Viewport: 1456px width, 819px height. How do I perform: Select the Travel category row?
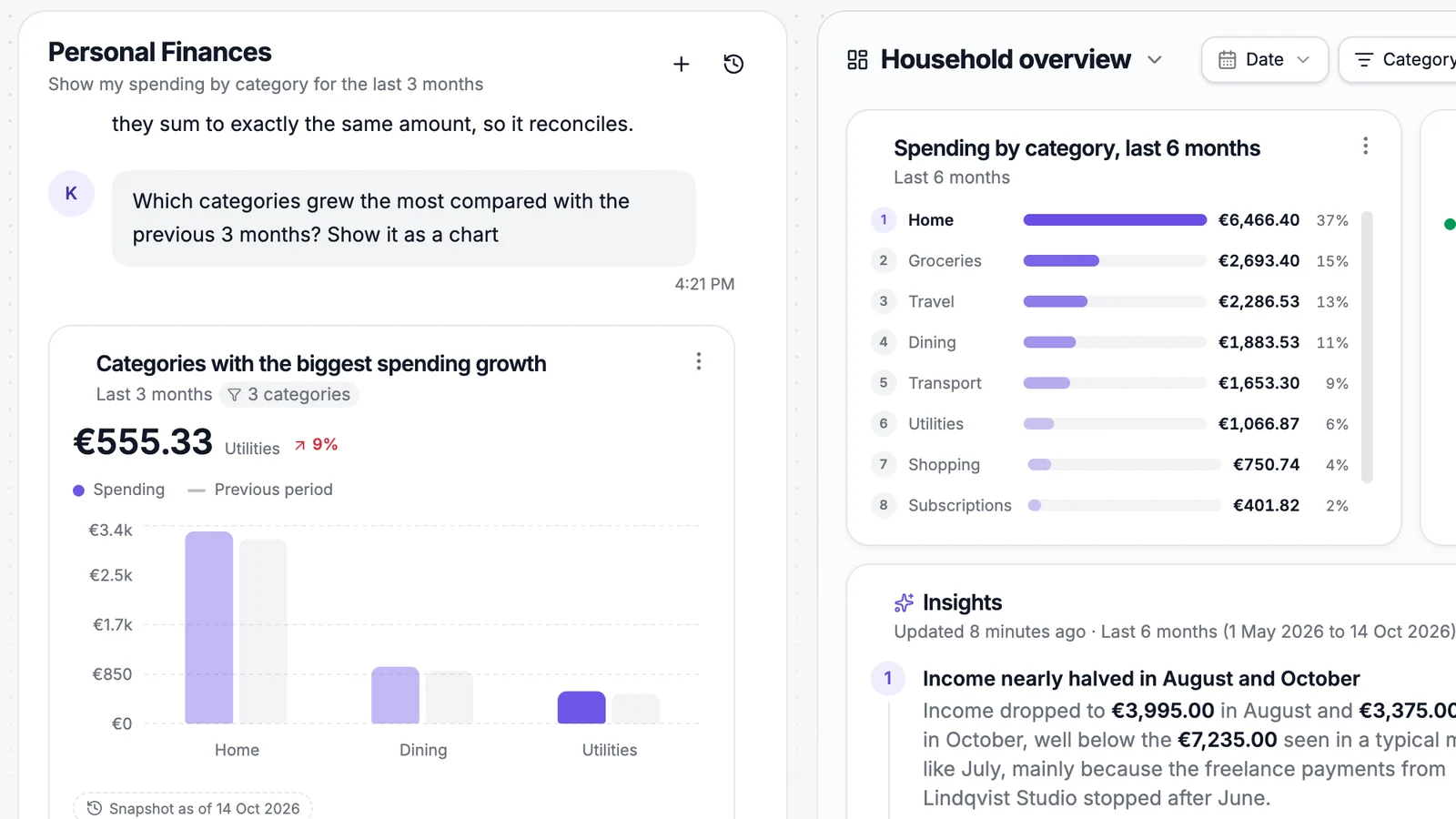click(1110, 302)
